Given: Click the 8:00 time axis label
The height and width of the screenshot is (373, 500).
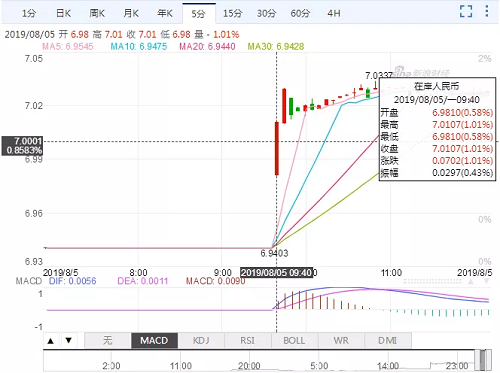Looking at the screenshot, I should tap(138, 273).
